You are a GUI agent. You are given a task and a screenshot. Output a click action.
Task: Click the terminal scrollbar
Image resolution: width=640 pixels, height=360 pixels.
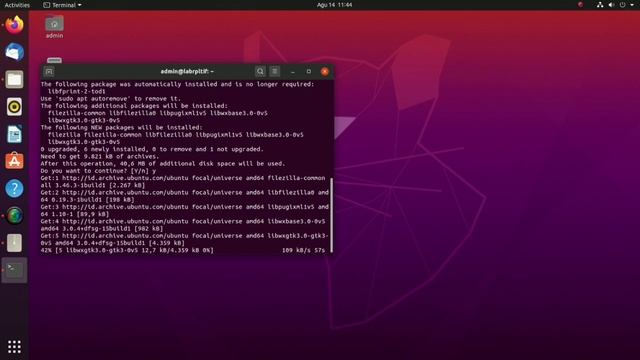point(331,215)
